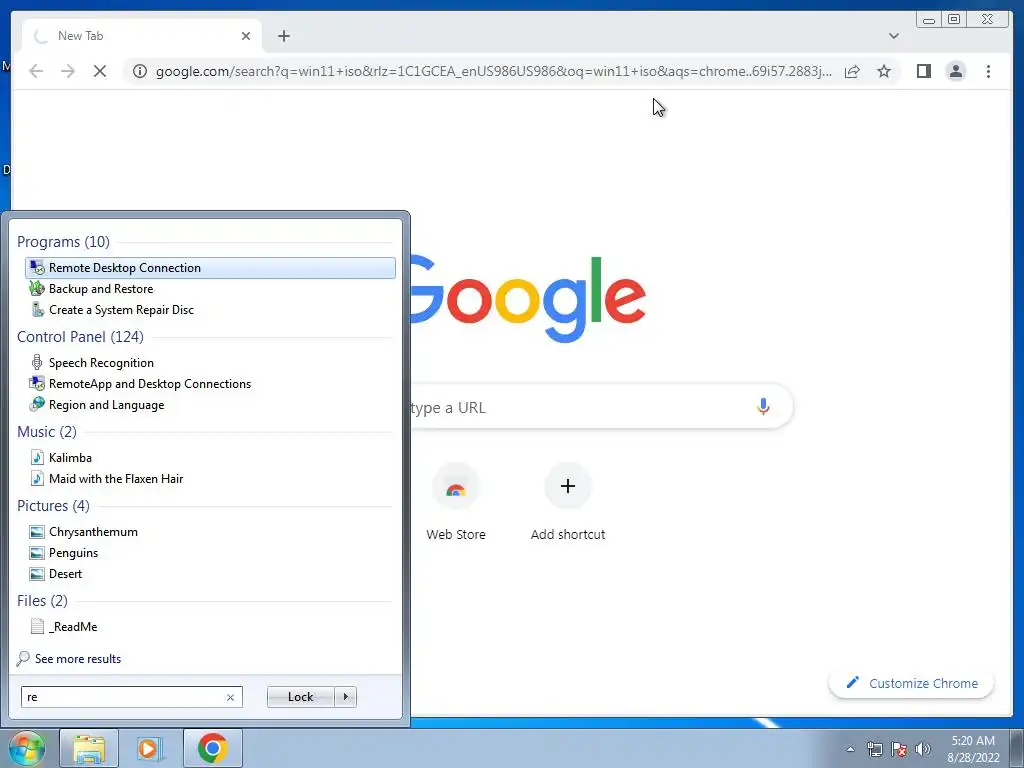
Task: Open volume speaker tray icon
Action: [923, 749]
